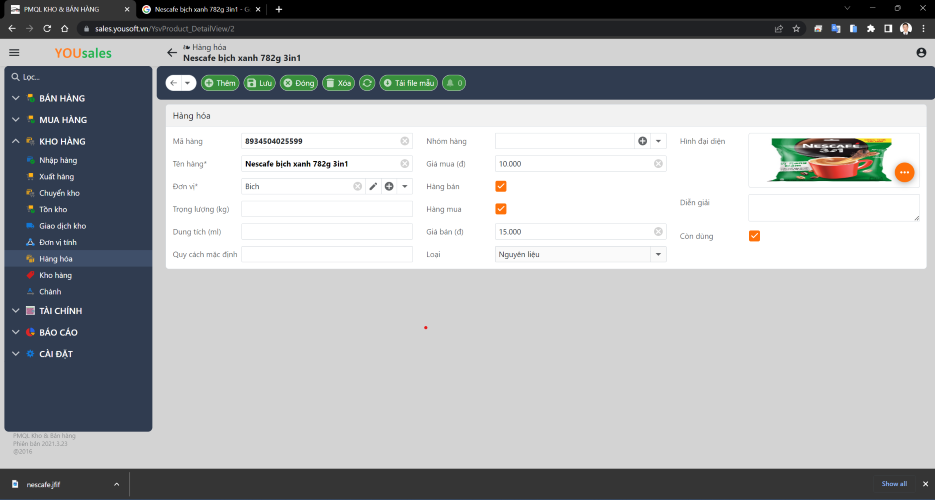935x500 pixels.
Task: Collapse the KHO HÀNG menu section
Action: 16,141
